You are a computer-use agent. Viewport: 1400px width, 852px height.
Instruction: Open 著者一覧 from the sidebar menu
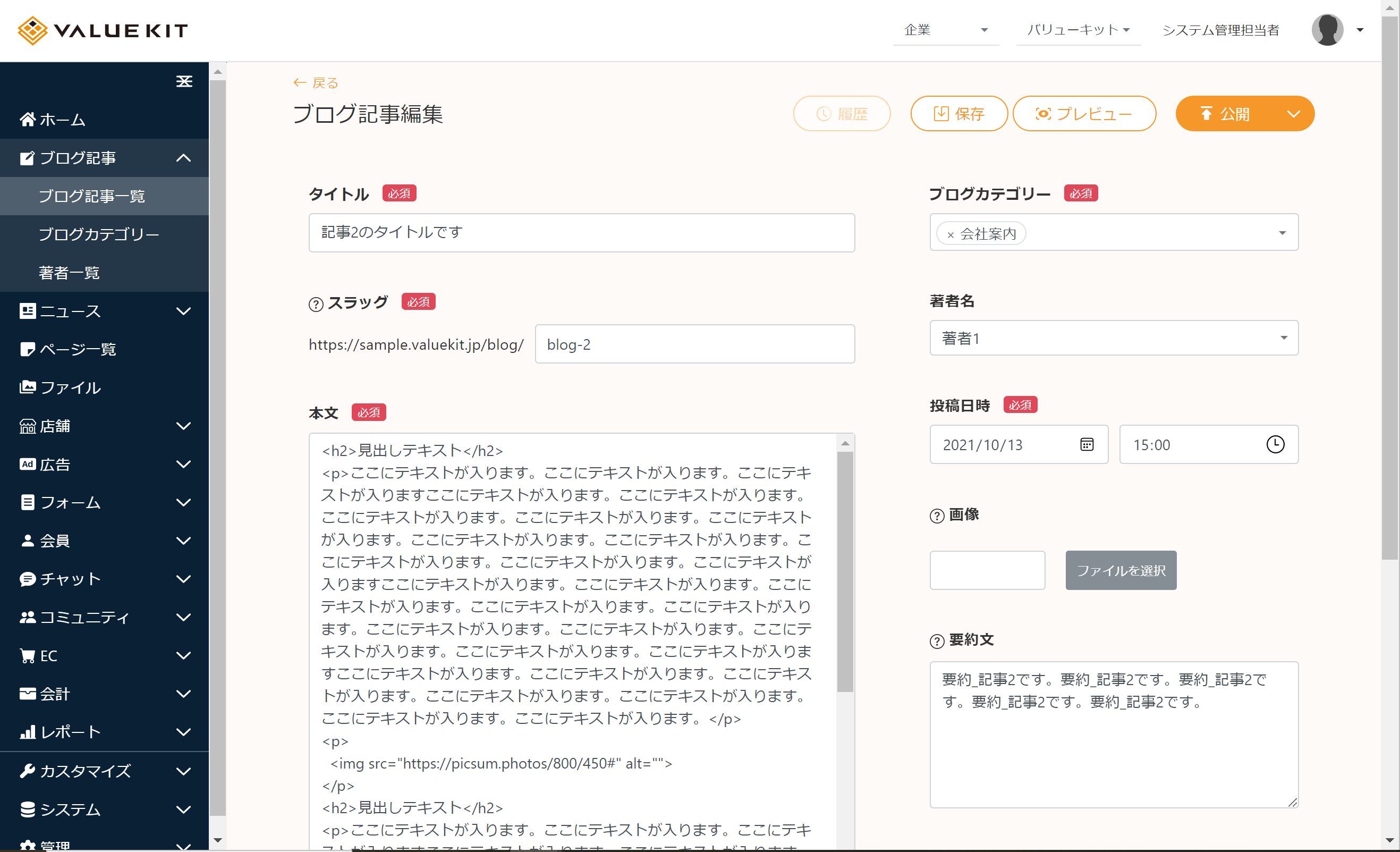(x=69, y=272)
